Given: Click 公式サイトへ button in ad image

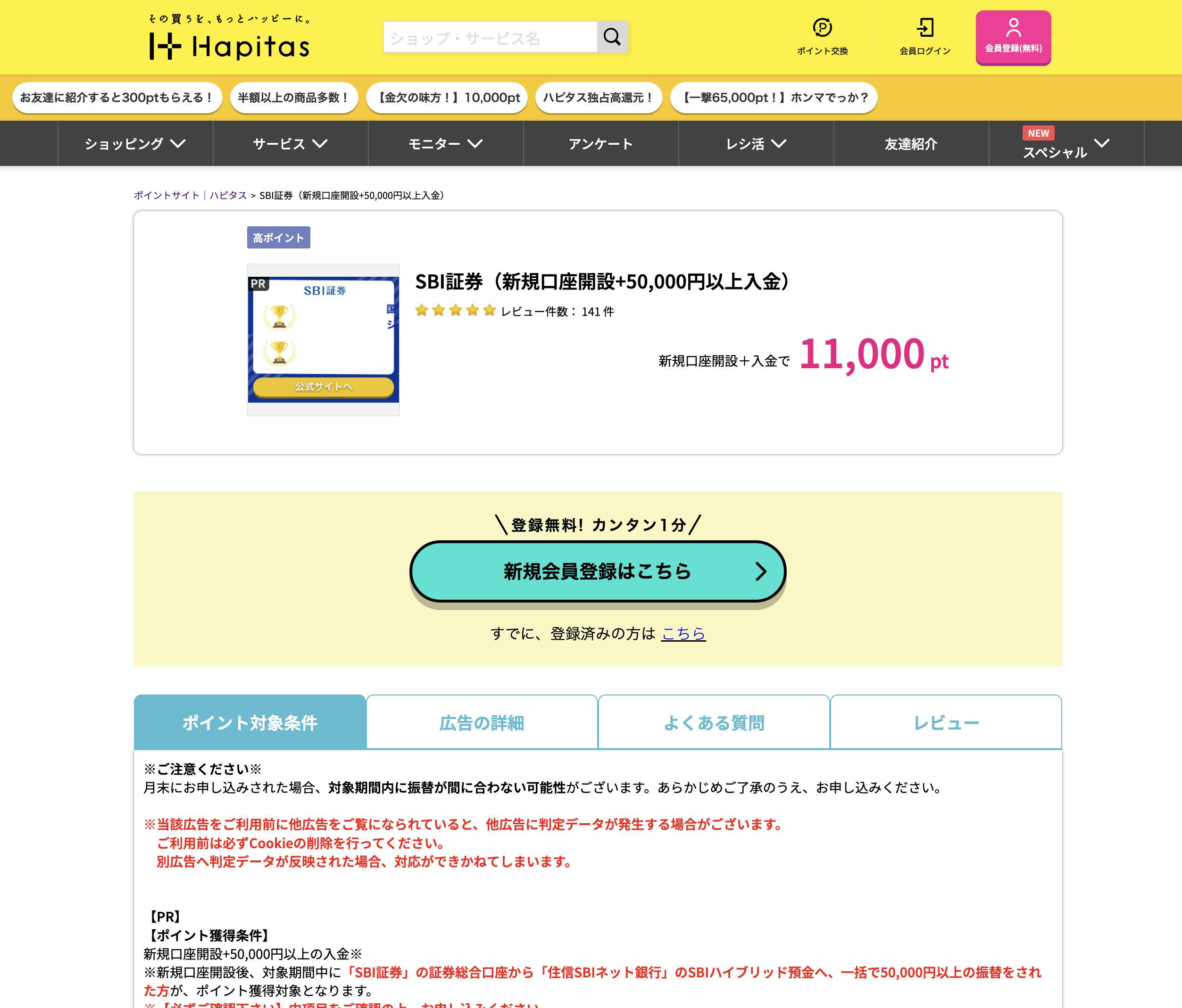Looking at the screenshot, I should [x=324, y=387].
